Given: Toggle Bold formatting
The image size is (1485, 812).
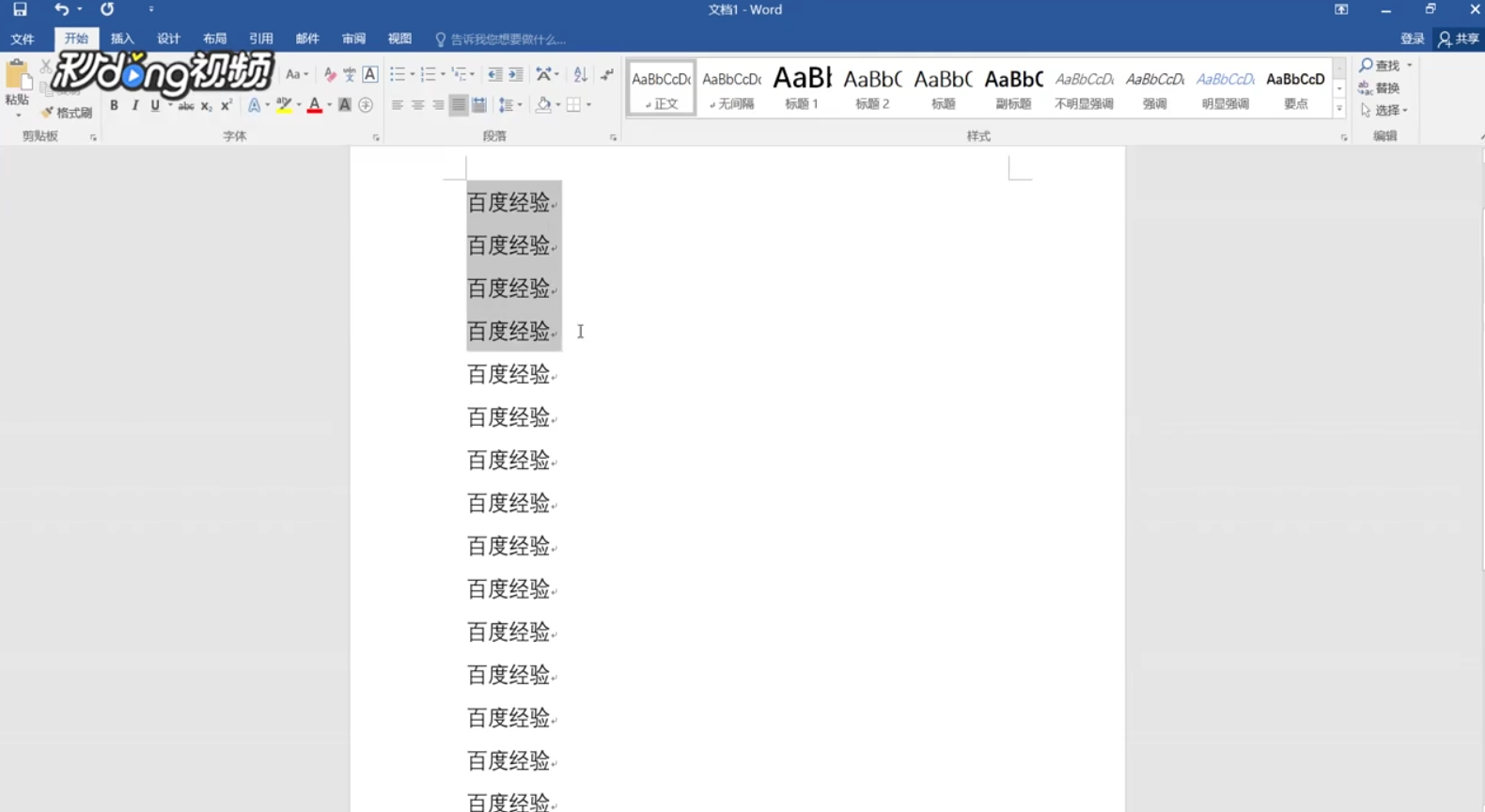Looking at the screenshot, I should 114,105.
